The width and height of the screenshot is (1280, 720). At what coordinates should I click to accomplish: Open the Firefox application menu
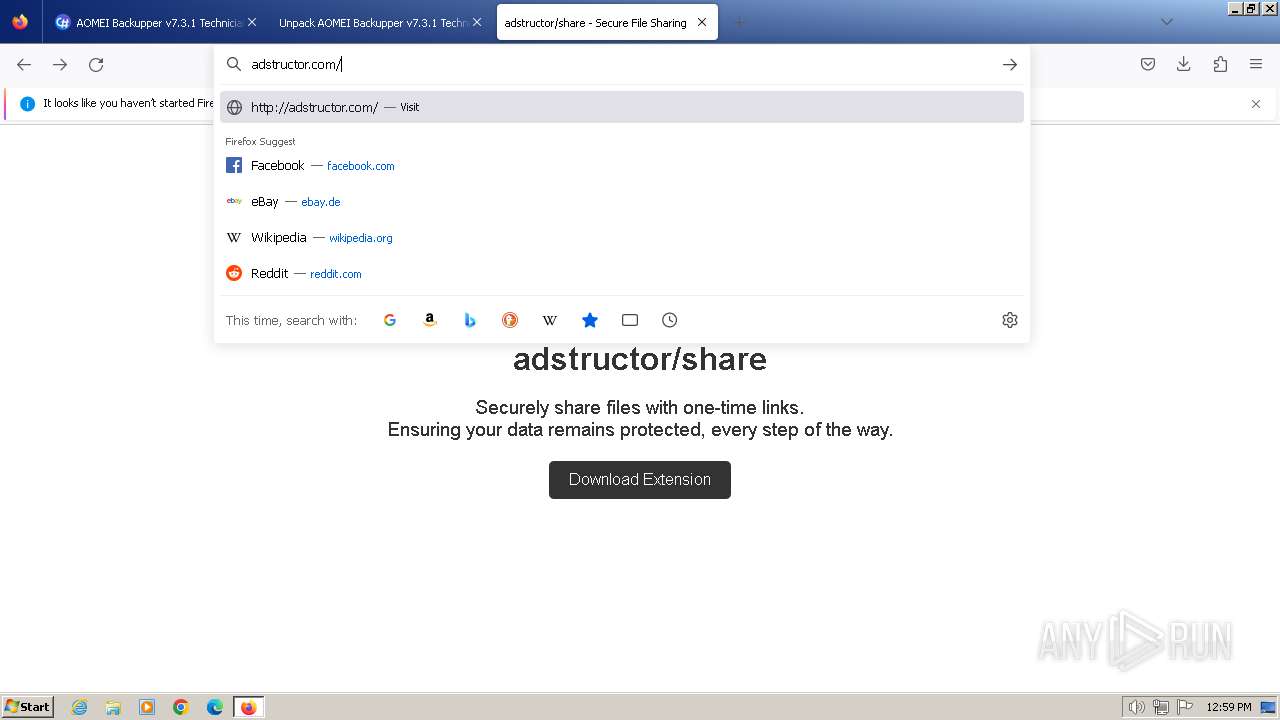tap(1256, 64)
